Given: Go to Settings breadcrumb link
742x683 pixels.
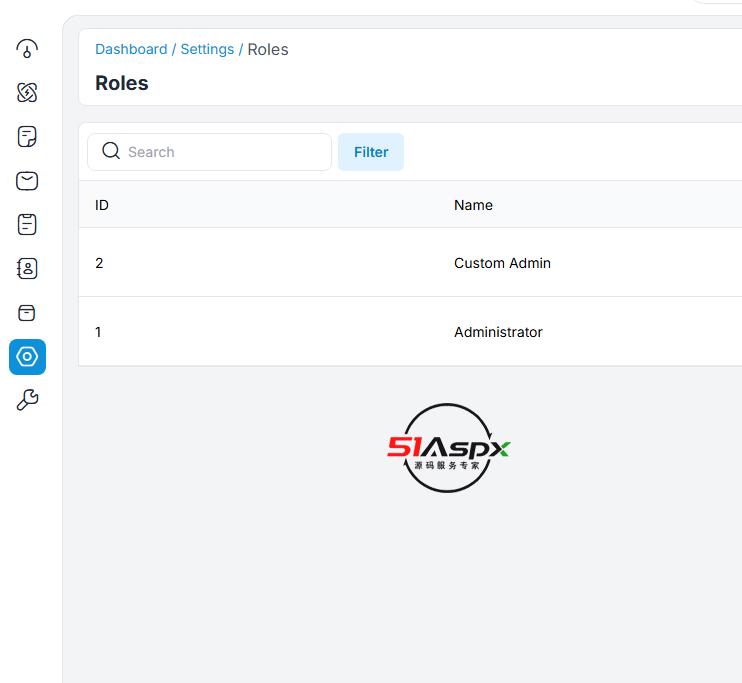Looking at the screenshot, I should [207, 49].
